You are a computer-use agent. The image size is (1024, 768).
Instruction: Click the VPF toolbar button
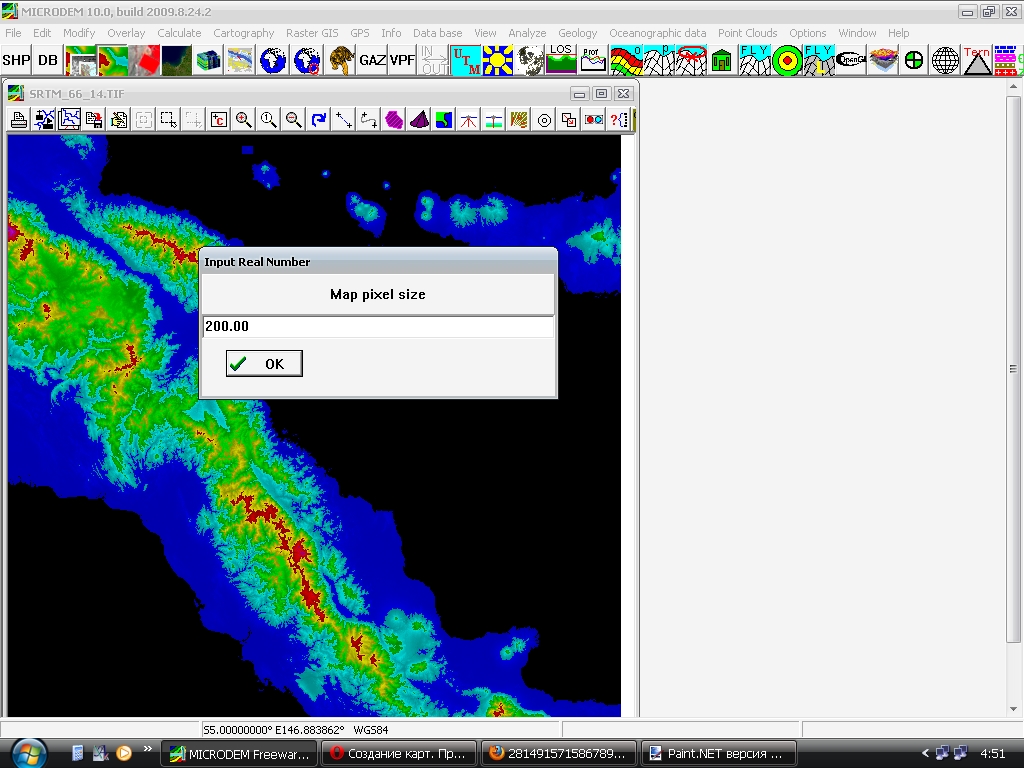[402, 61]
